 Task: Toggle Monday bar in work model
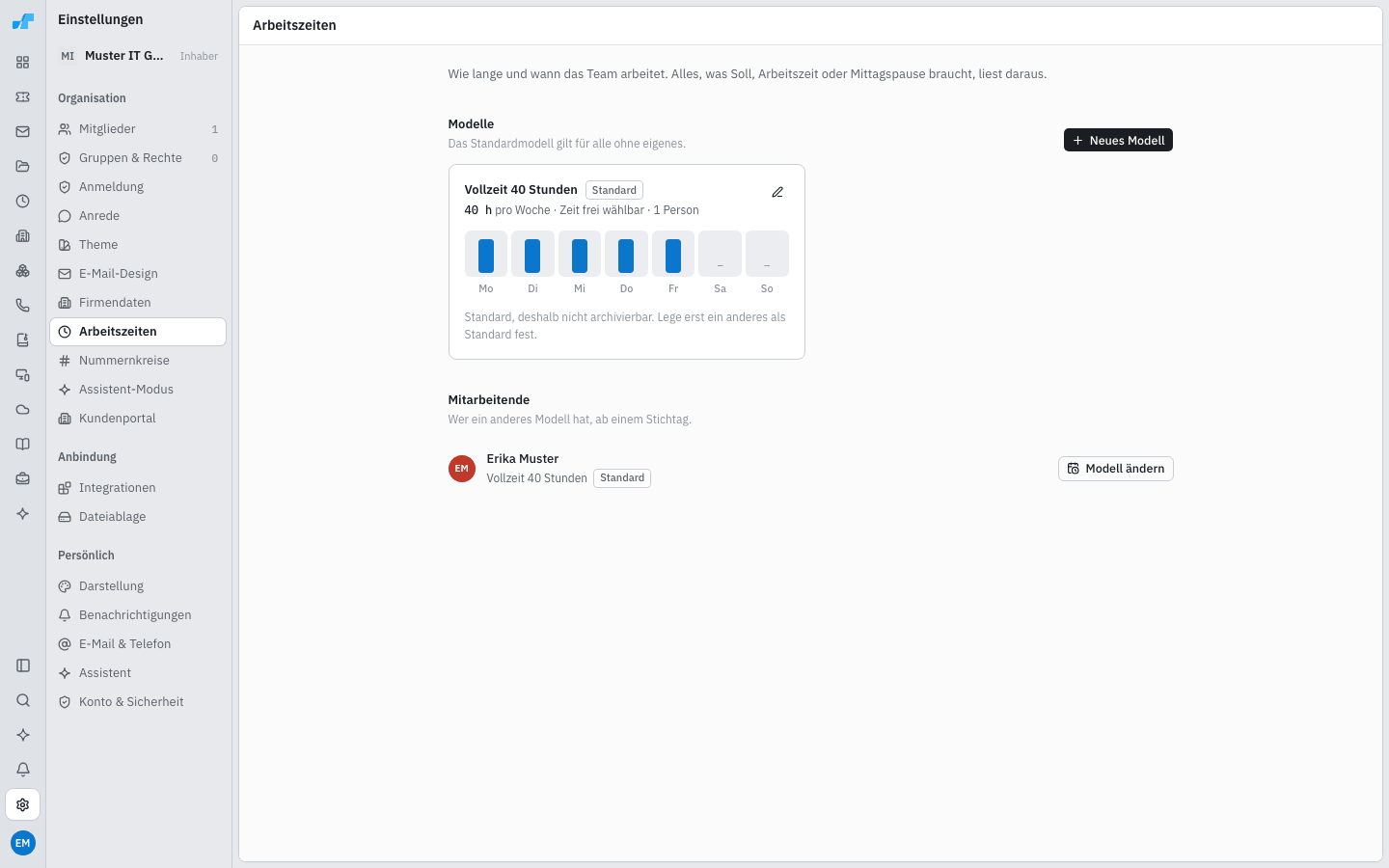coord(486,254)
